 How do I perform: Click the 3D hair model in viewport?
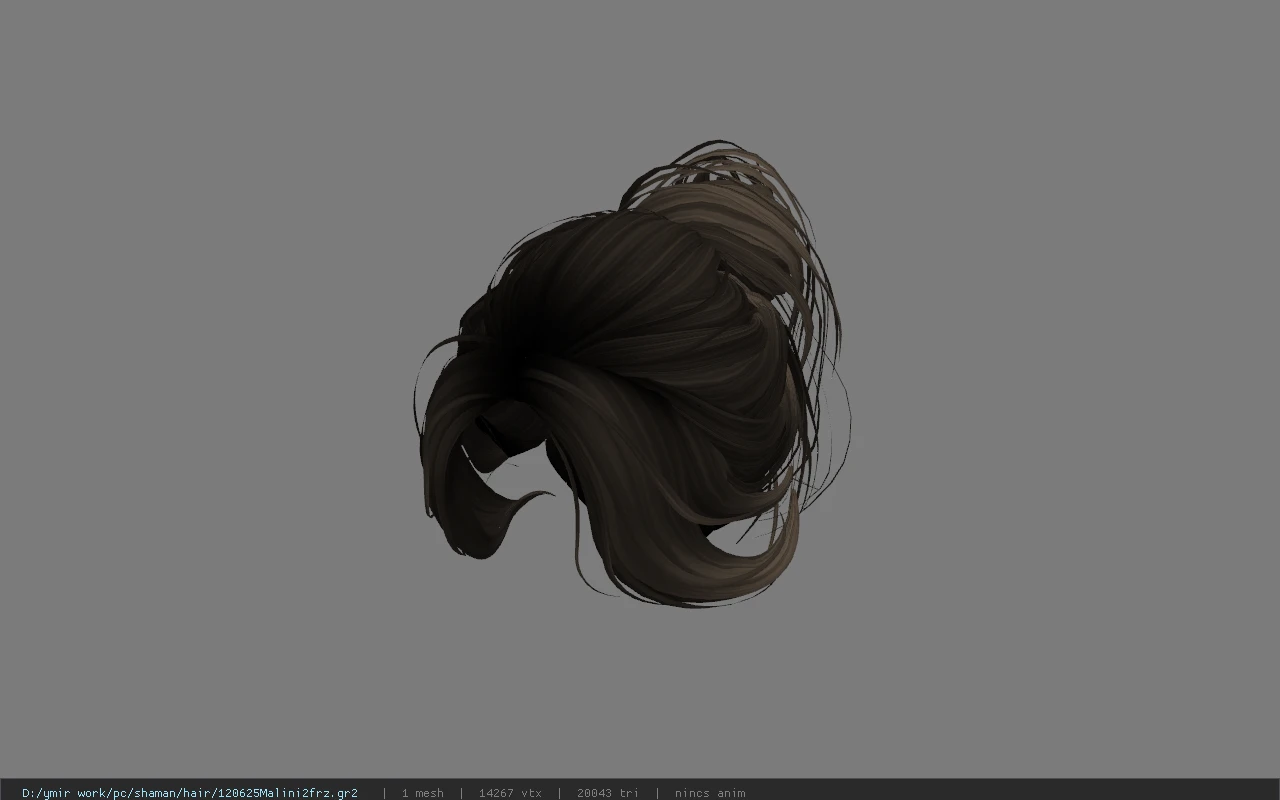632,375
